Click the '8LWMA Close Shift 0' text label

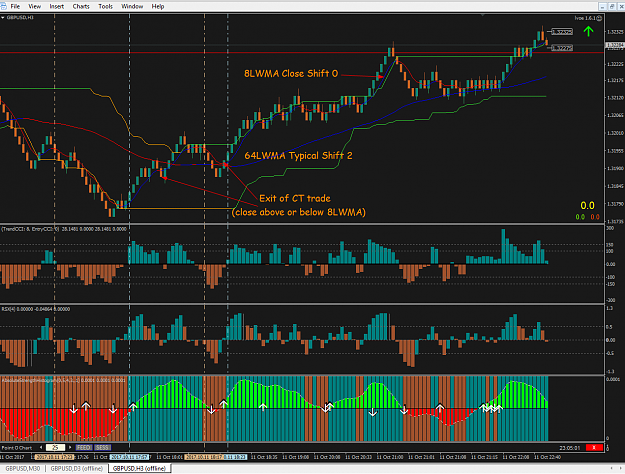(x=291, y=74)
